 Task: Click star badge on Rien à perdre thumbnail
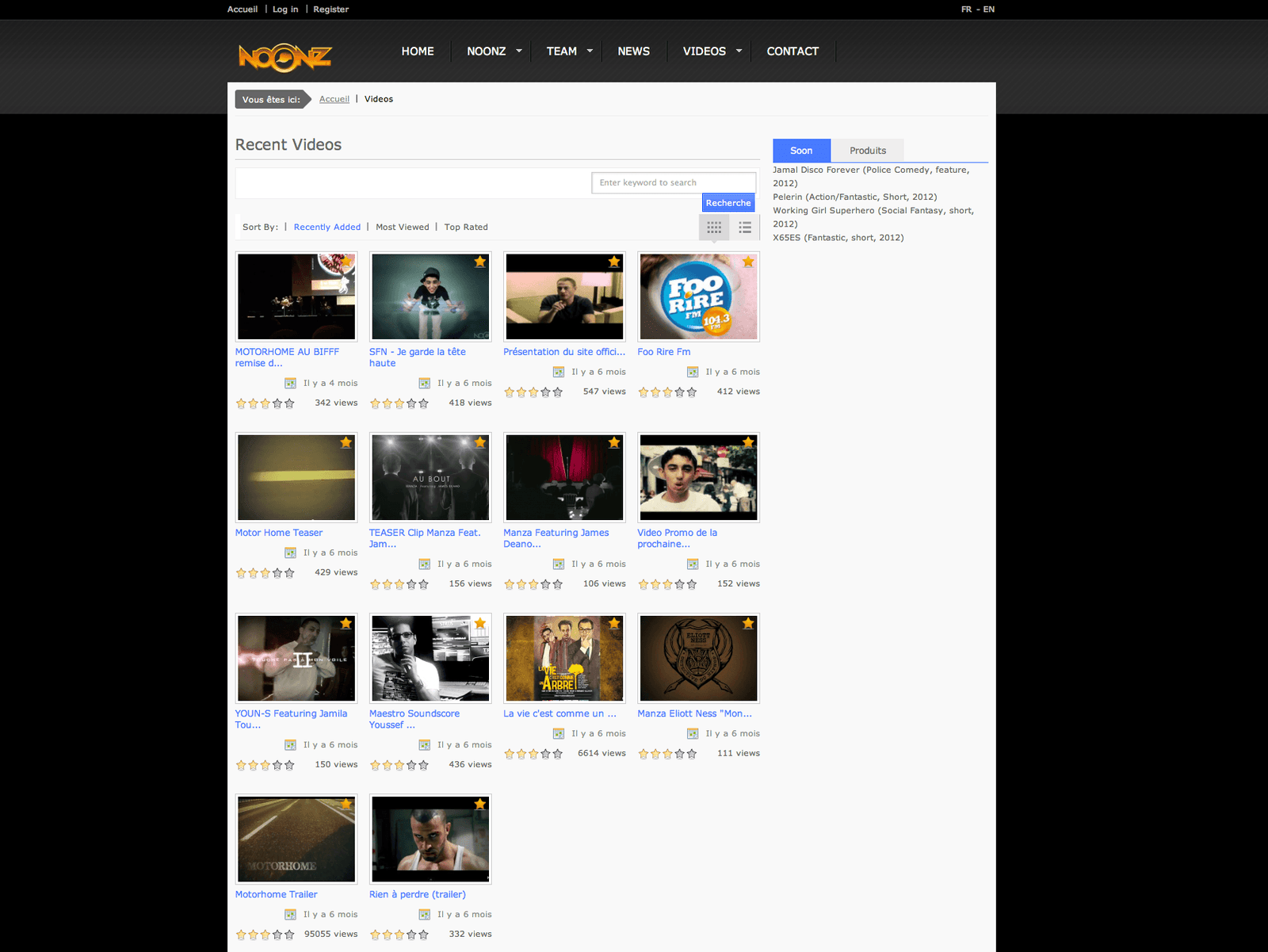480,804
